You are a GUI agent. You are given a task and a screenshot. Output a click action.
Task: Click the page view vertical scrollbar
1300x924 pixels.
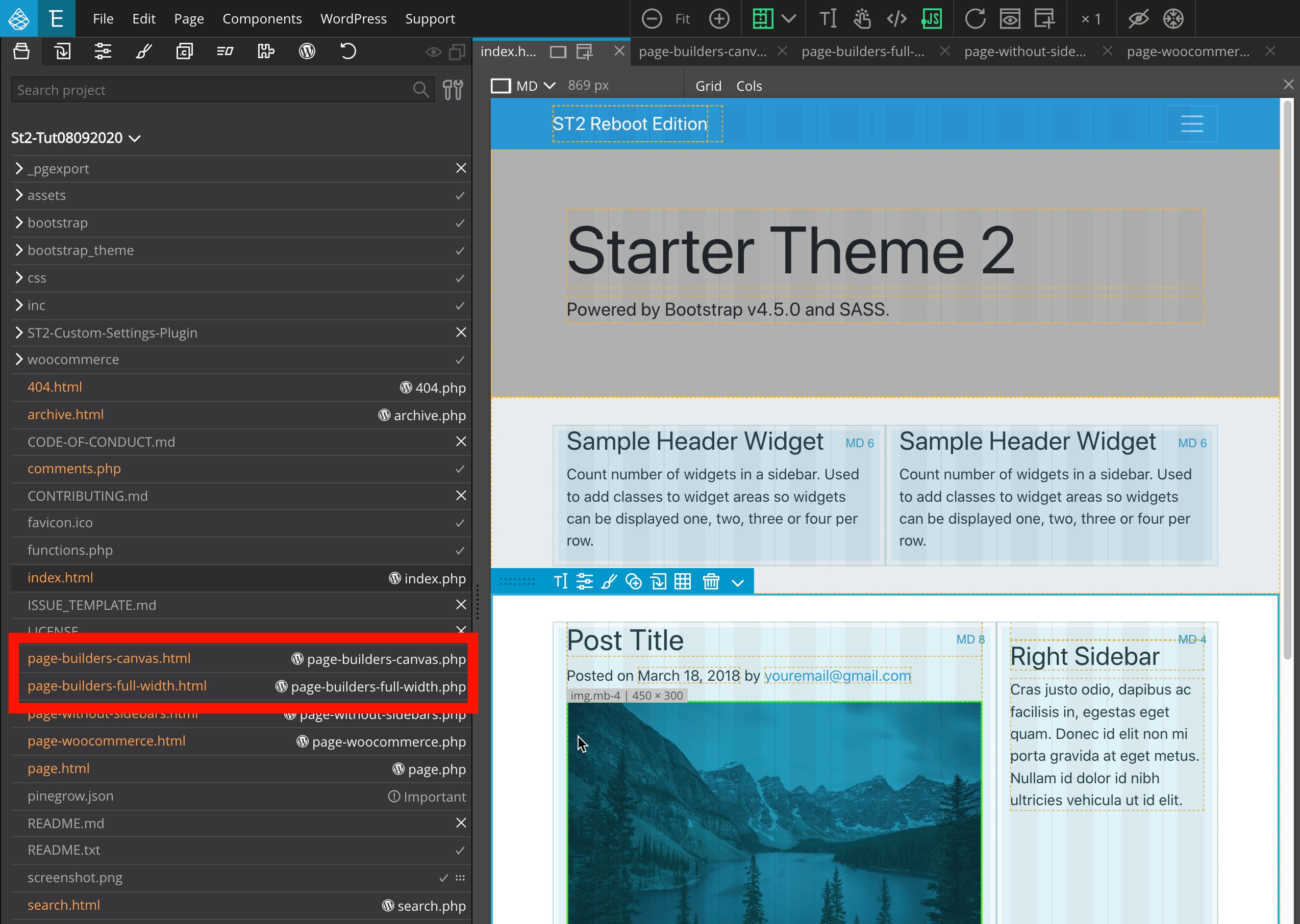click(1287, 380)
